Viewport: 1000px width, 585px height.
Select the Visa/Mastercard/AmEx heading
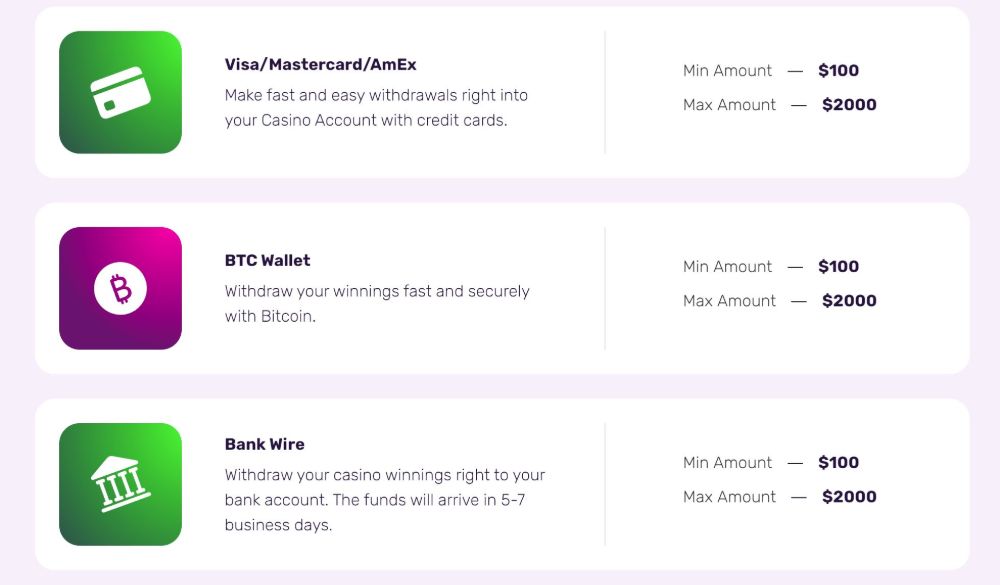[x=320, y=64]
